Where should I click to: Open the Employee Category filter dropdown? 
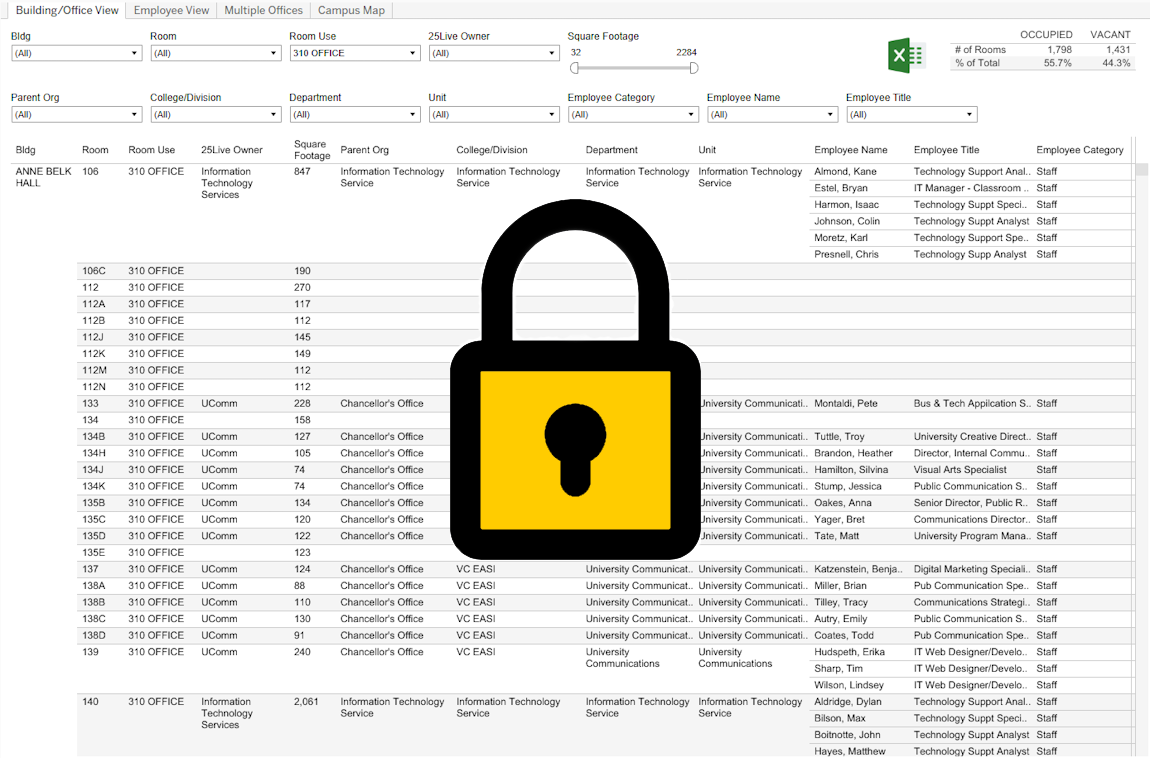tap(633, 115)
